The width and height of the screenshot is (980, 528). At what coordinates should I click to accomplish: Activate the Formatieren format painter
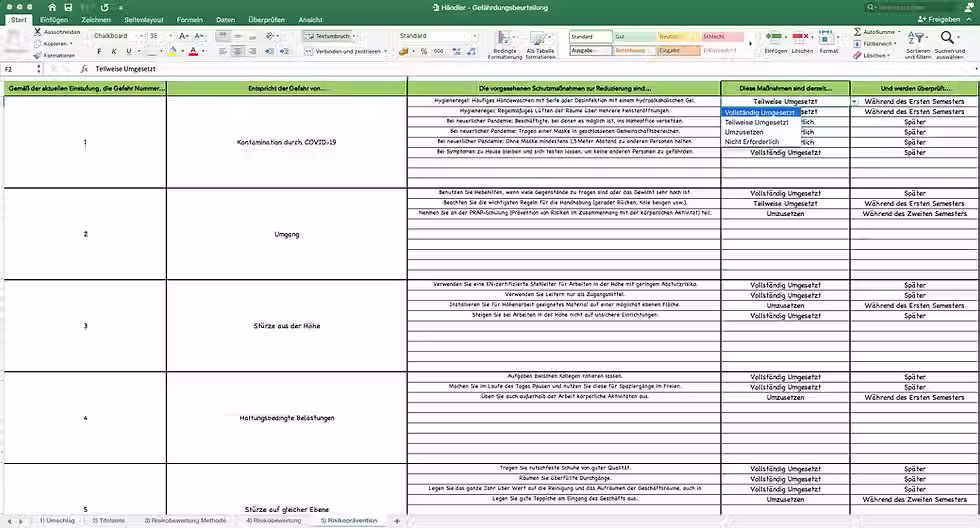pyautogui.click(x=54, y=55)
